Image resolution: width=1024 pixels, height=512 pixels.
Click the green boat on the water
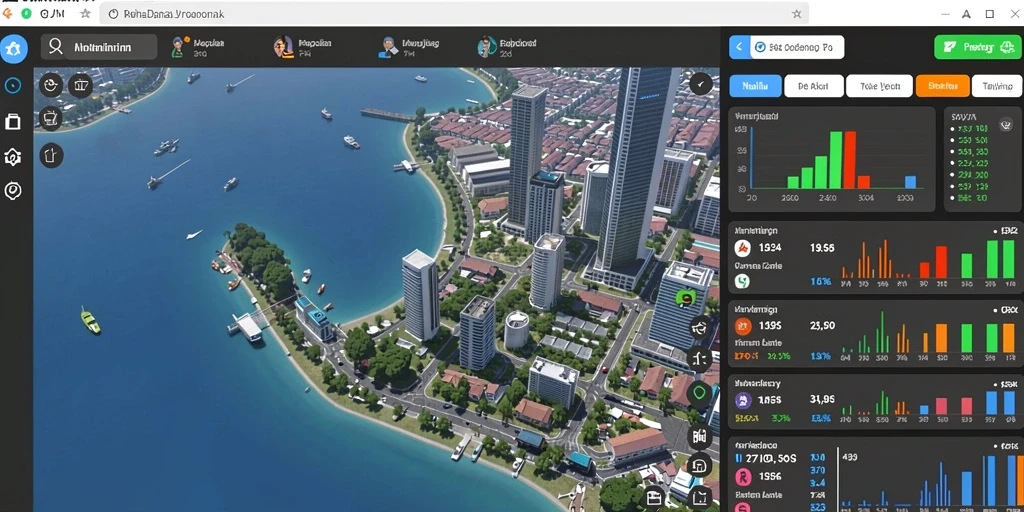coord(90,320)
